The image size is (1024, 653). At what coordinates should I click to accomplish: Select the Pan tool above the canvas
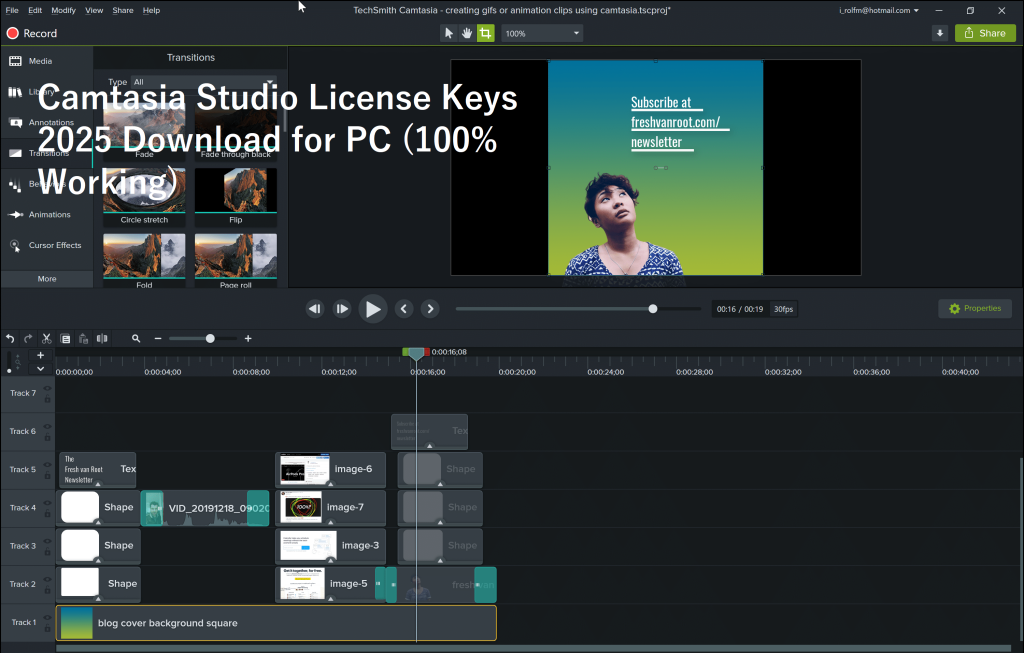click(467, 33)
